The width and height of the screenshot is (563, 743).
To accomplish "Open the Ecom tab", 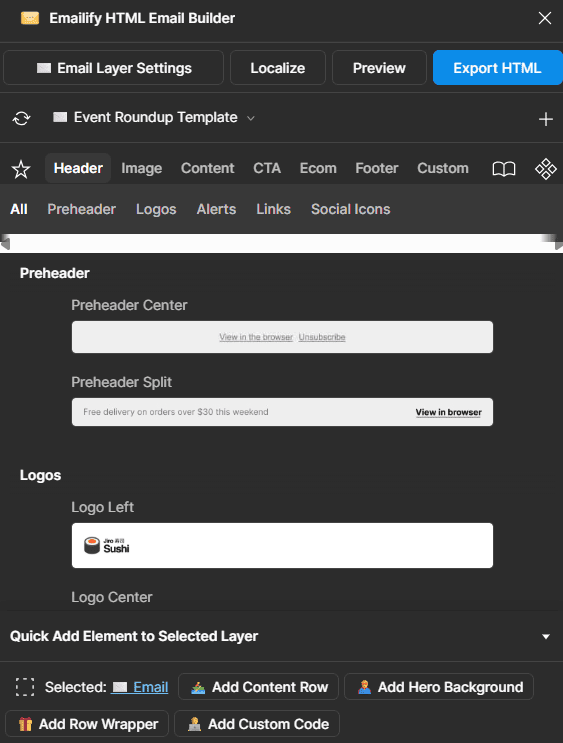I will (318, 168).
